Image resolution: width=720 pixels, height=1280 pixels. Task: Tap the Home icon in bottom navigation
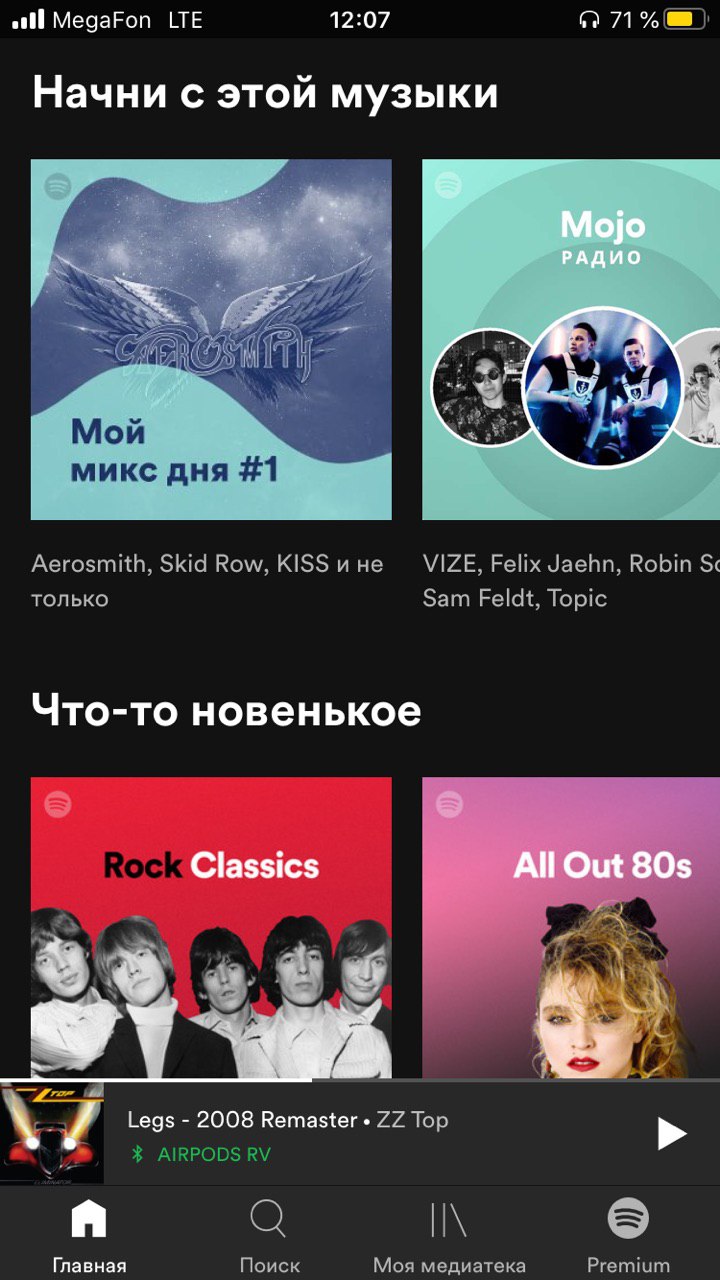[89, 1218]
